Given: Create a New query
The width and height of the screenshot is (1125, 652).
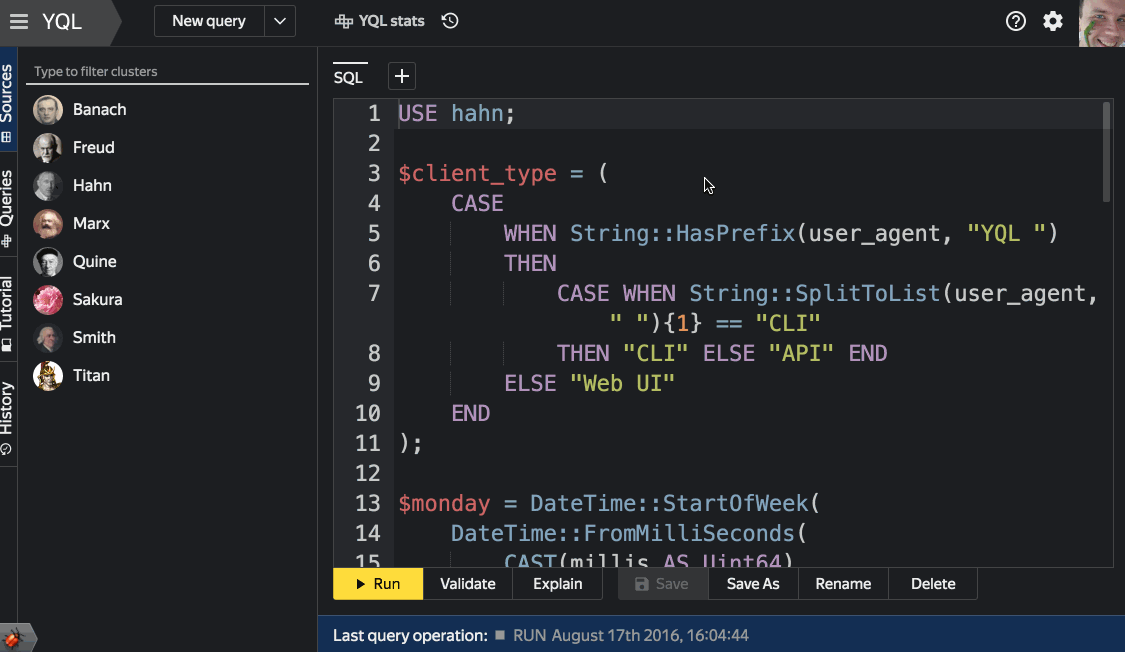Looking at the screenshot, I should point(209,22).
